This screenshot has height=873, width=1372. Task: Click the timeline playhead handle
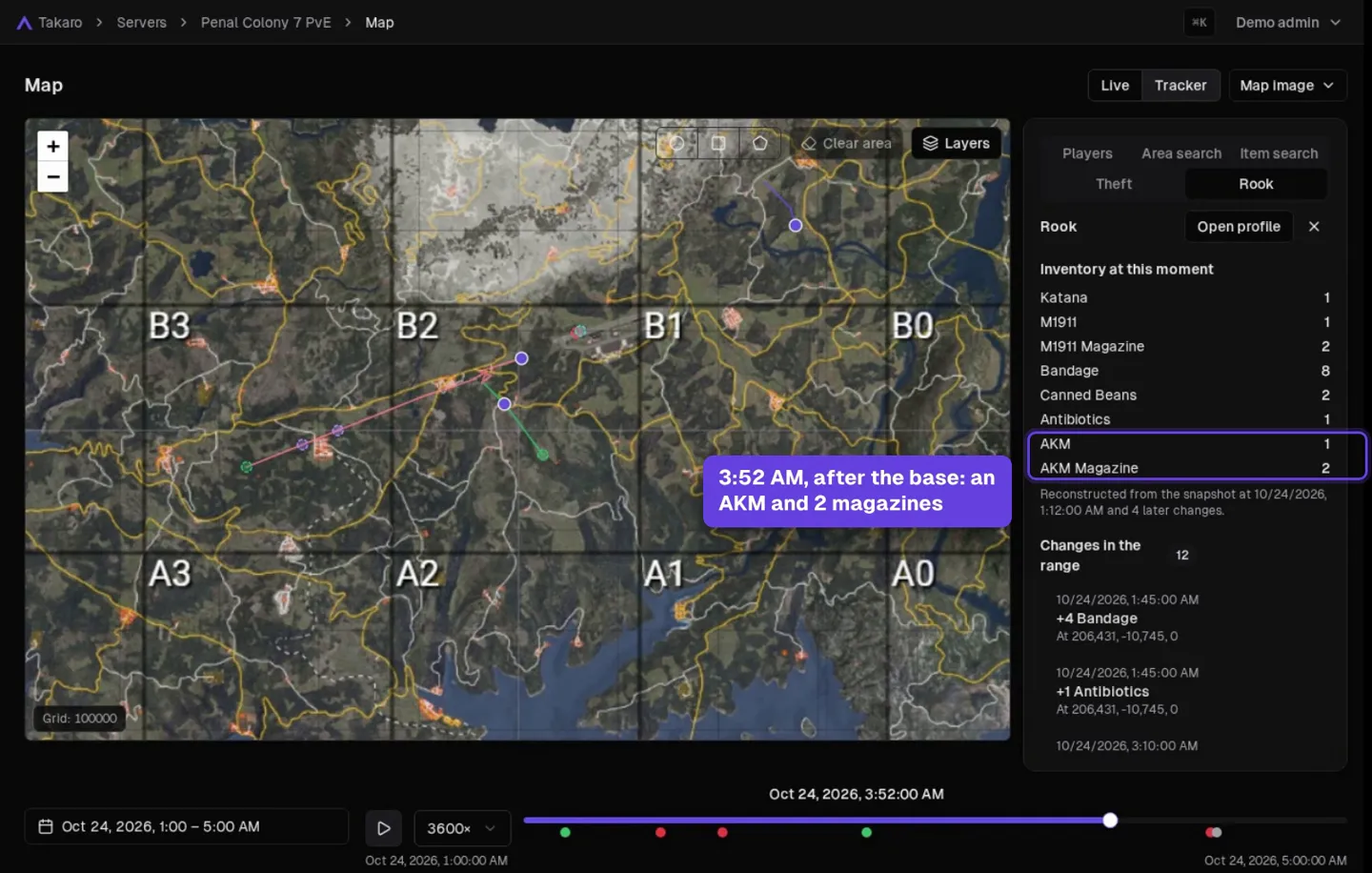point(1110,821)
